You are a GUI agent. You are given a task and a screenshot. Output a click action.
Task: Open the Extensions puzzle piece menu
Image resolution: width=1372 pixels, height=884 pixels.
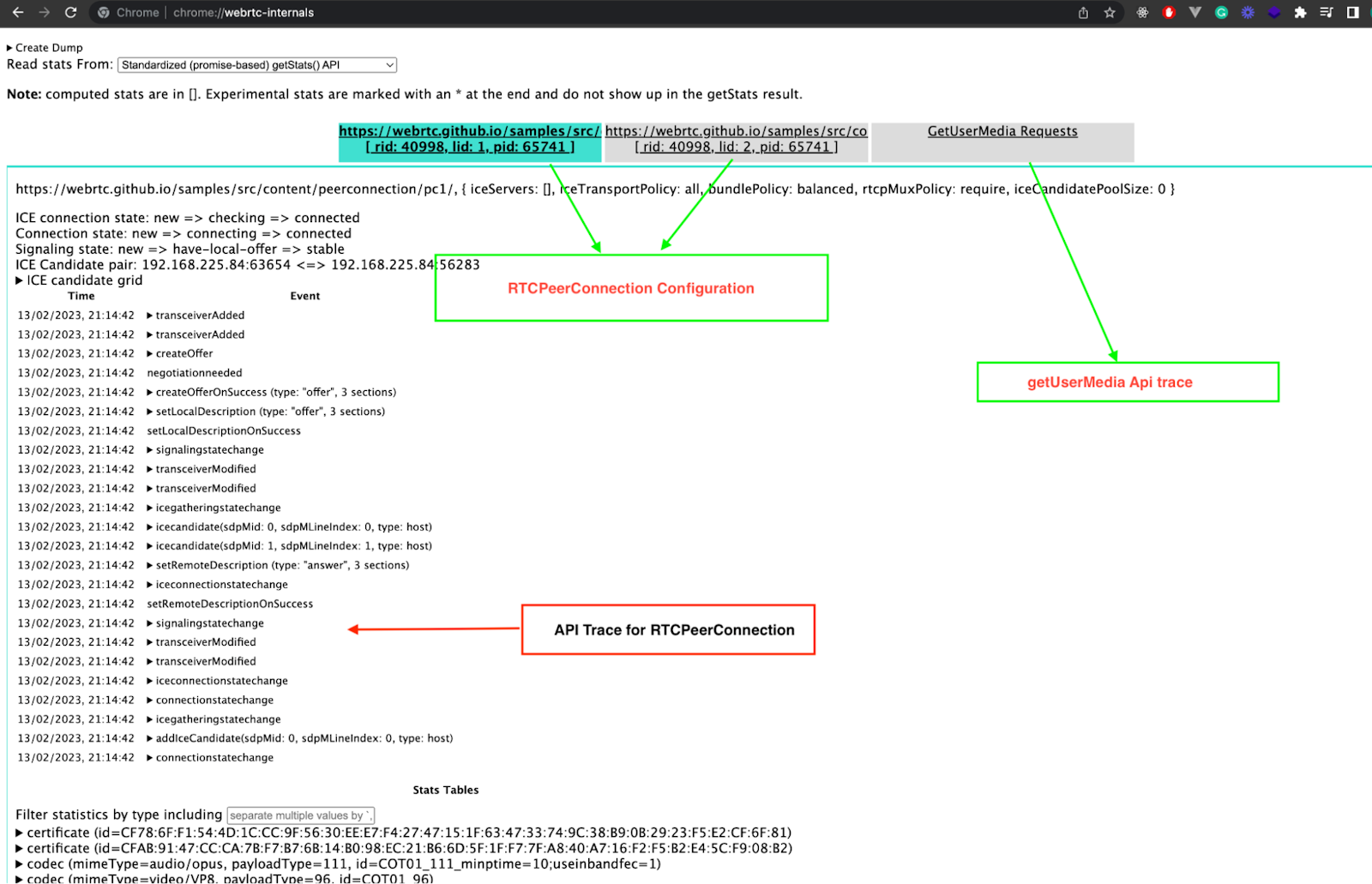point(1300,13)
